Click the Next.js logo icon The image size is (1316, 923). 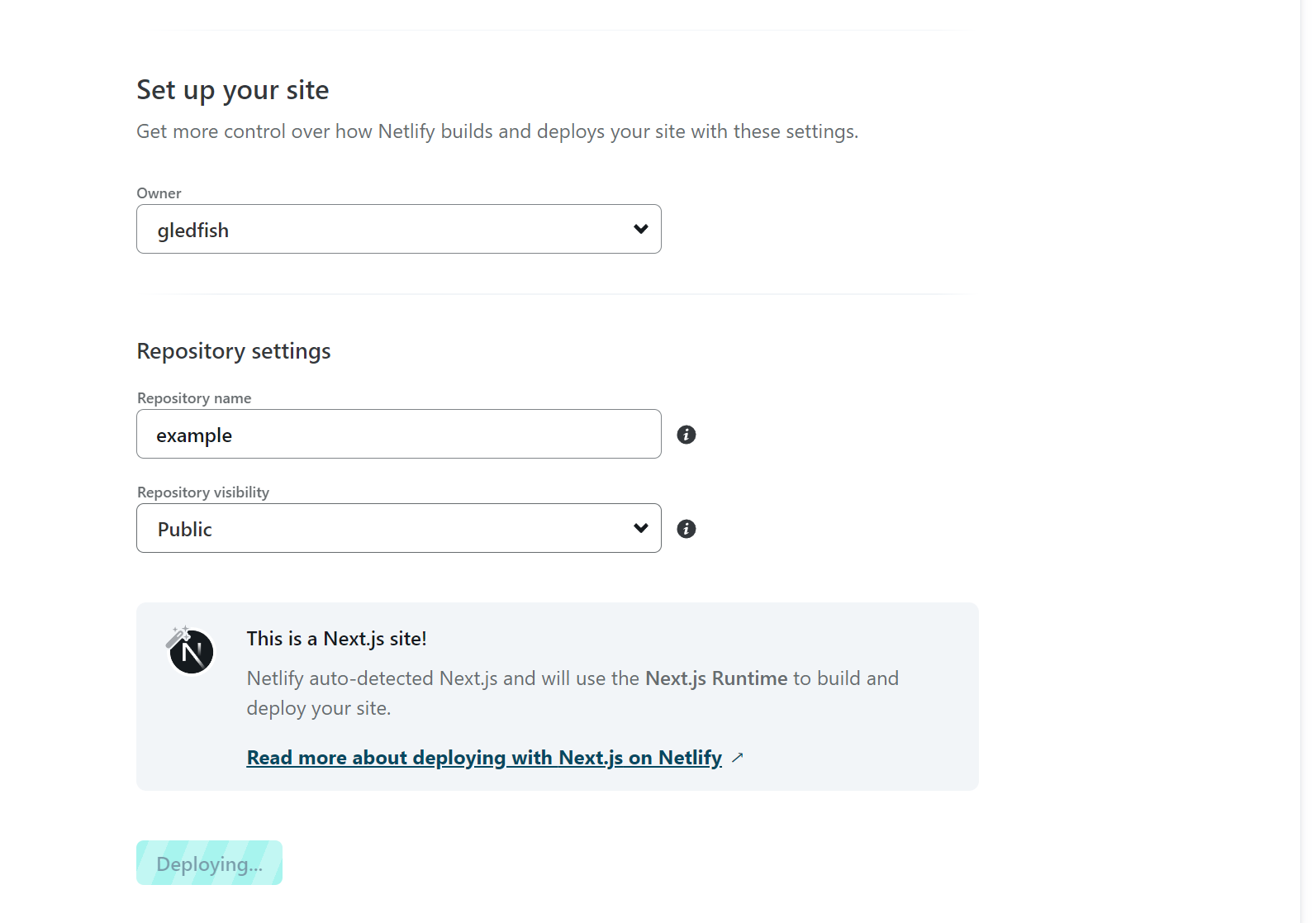(x=191, y=651)
